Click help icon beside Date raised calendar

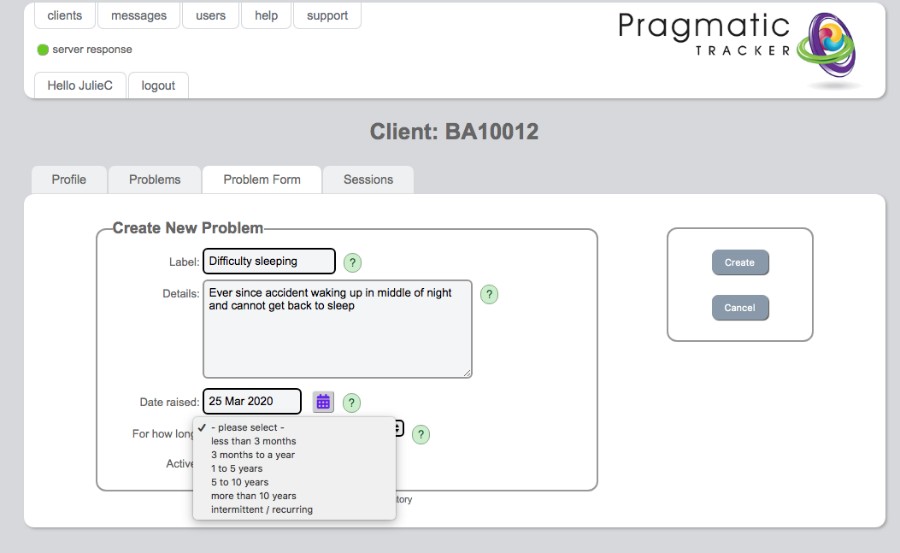352,403
